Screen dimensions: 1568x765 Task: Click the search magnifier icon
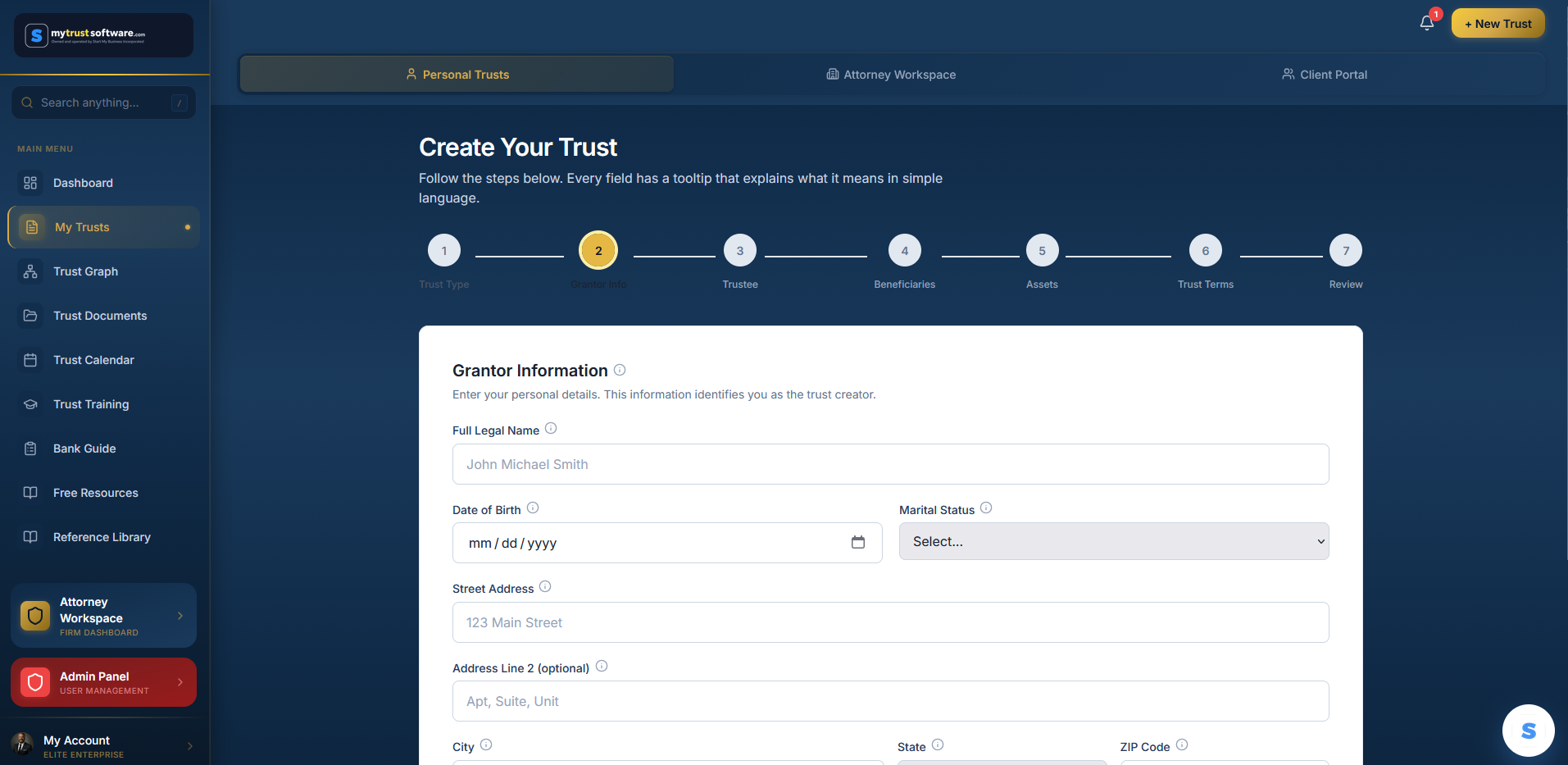(27, 102)
